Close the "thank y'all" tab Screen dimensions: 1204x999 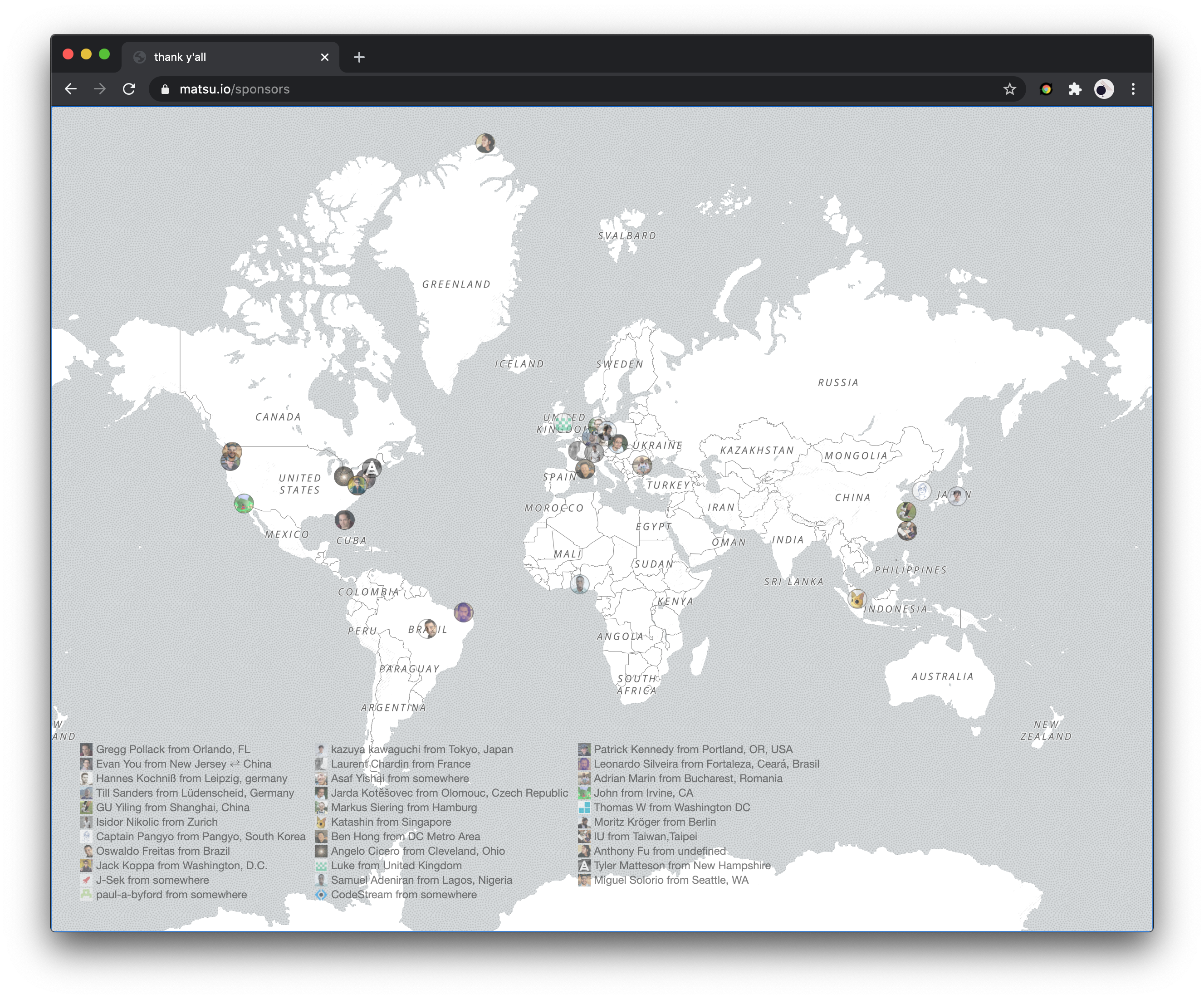point(324,57)
